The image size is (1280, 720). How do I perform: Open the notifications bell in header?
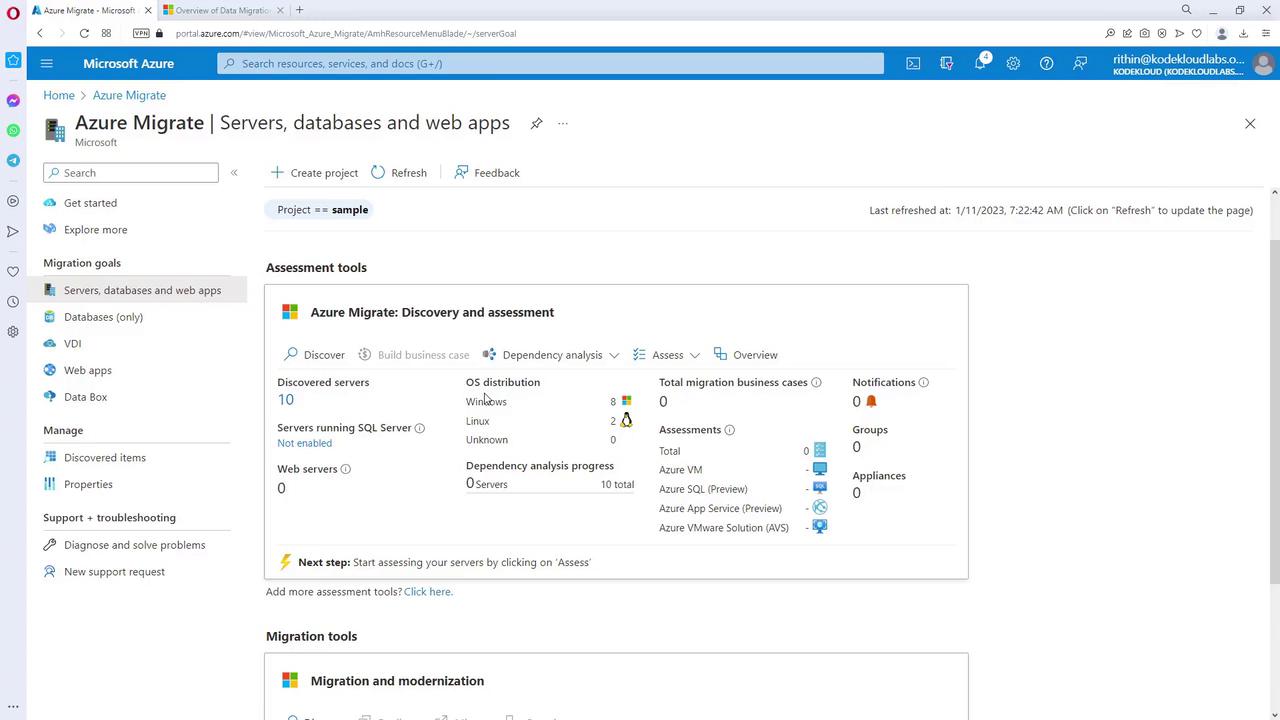pos(981,63)
